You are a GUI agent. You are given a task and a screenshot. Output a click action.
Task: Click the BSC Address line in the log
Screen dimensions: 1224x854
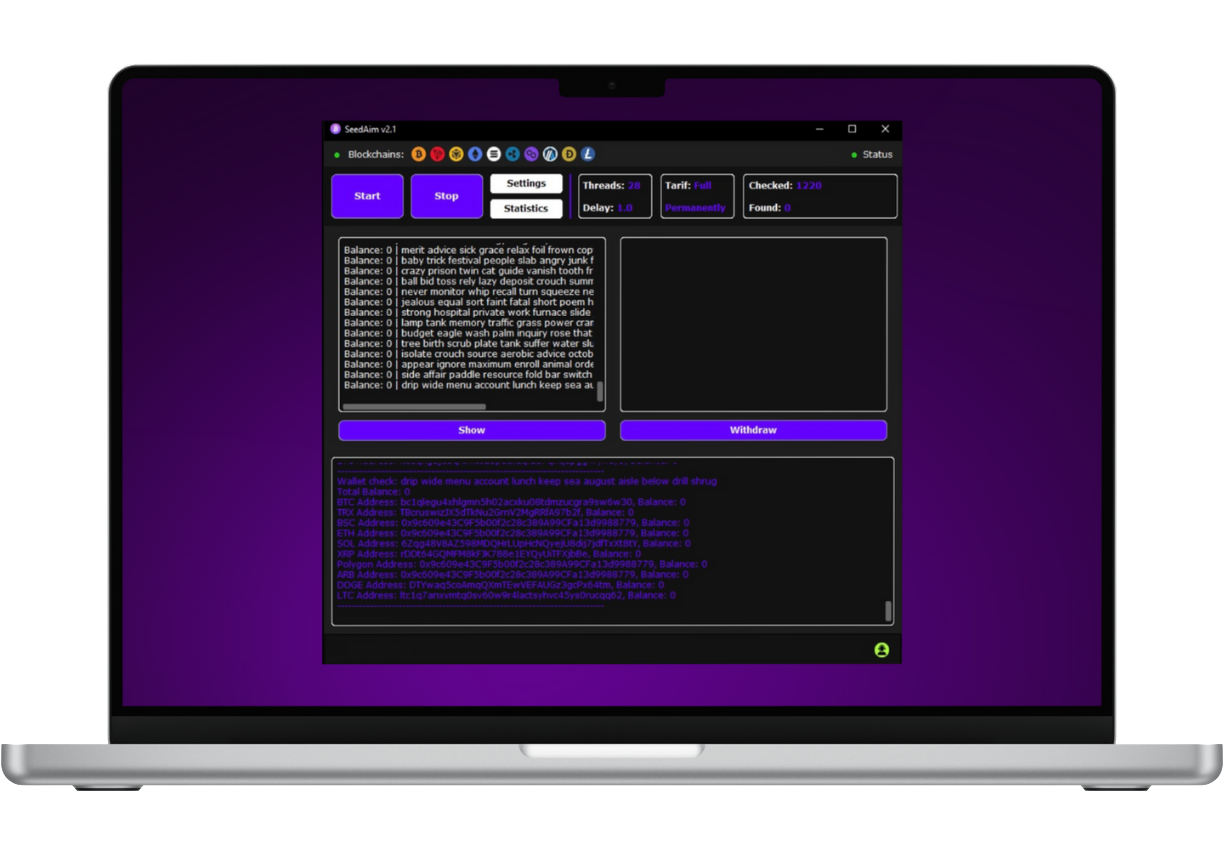[513, 522]
